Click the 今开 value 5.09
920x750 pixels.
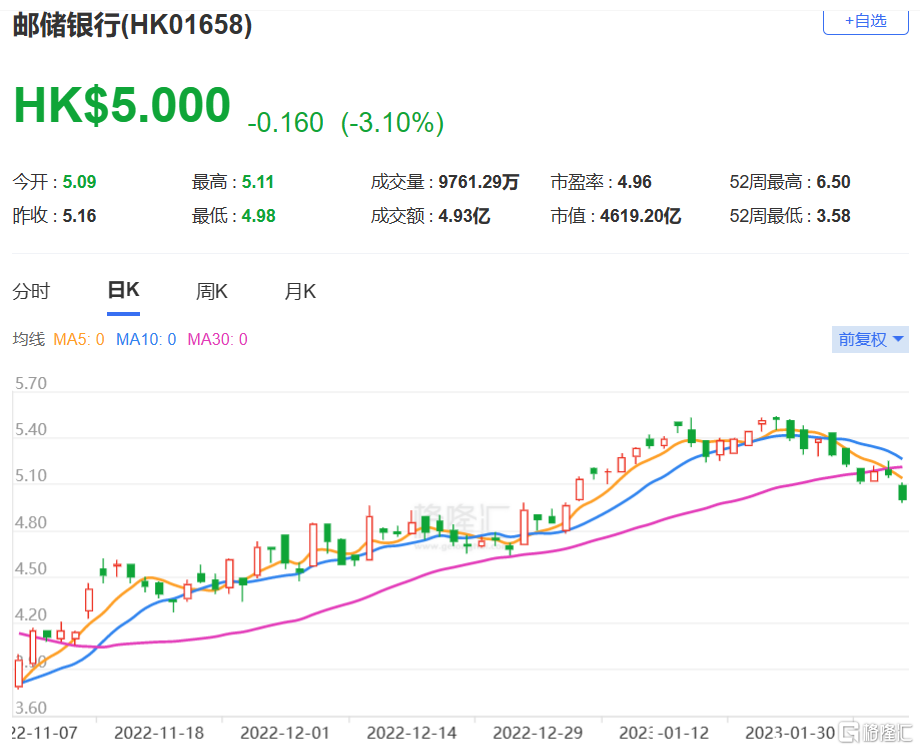(79, 183)
